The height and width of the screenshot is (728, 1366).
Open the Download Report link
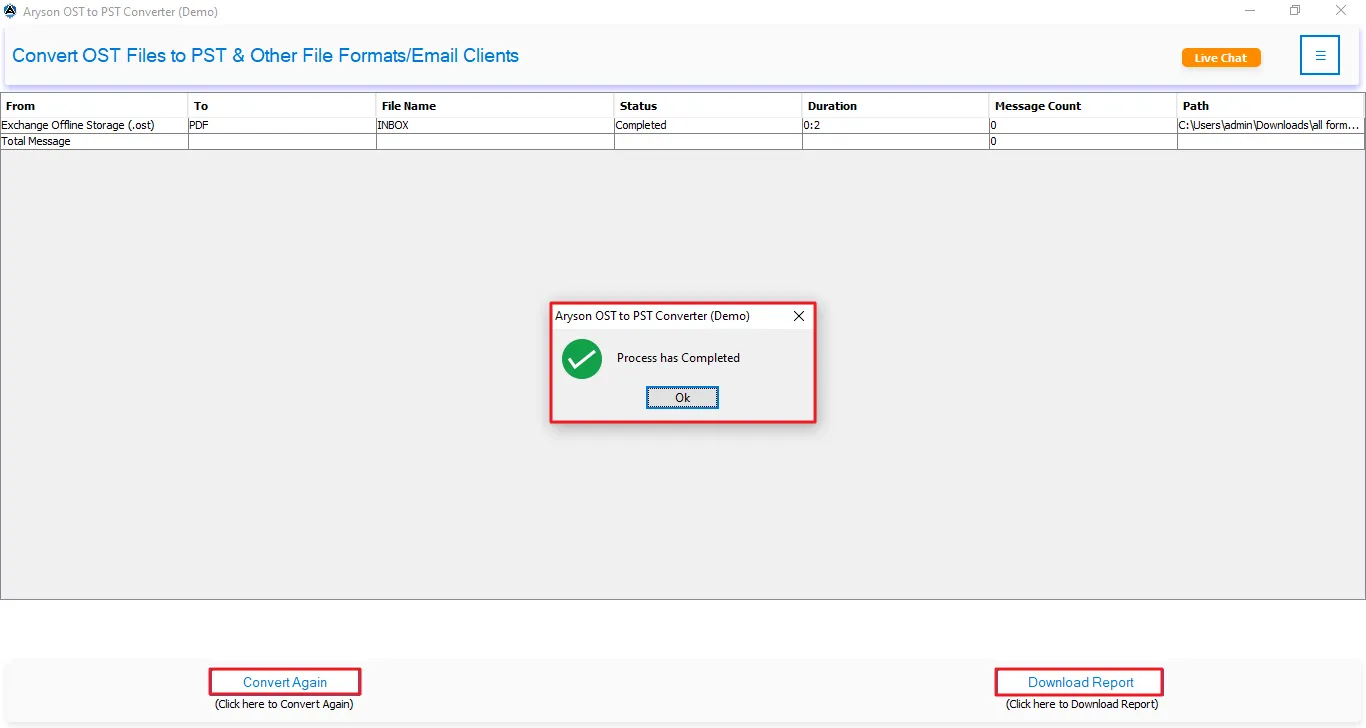[1079, 681]
